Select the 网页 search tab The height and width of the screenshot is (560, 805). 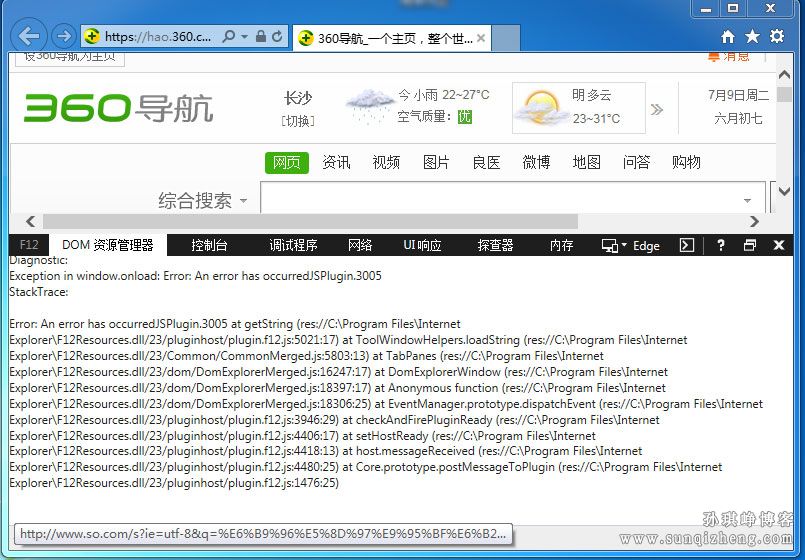287,163
